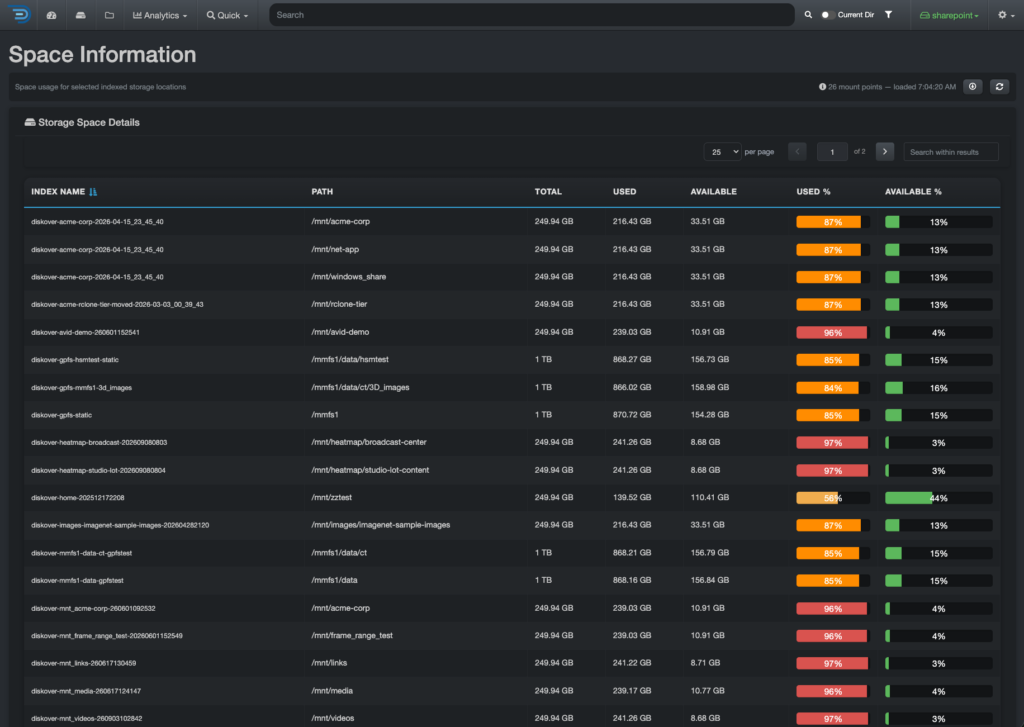Go to the previous results page
The image size is (1024, 727).
click(797, 152)
